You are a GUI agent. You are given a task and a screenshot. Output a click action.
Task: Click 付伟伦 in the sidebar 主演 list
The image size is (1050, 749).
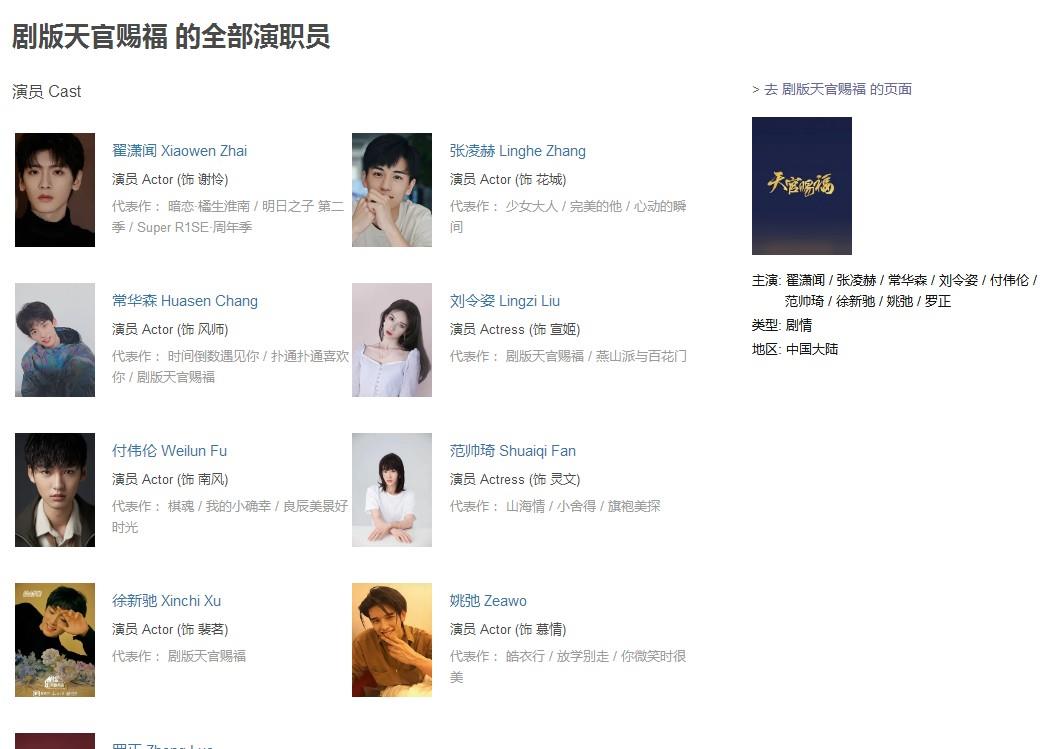click(x=1009, y=280)
